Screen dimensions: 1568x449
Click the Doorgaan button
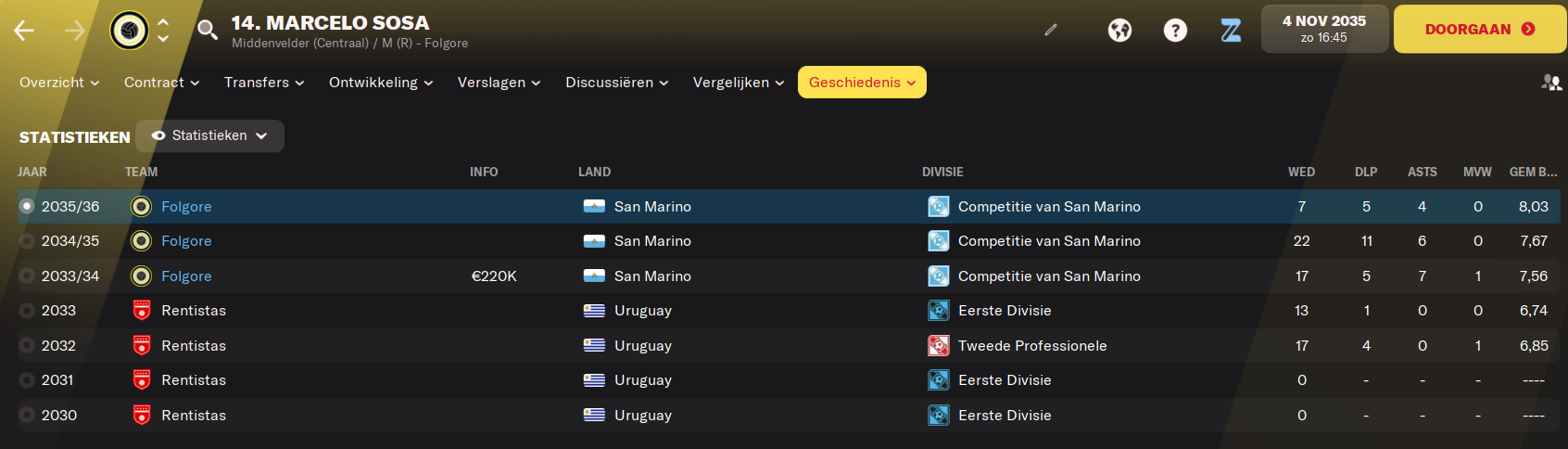point(1480,29)
